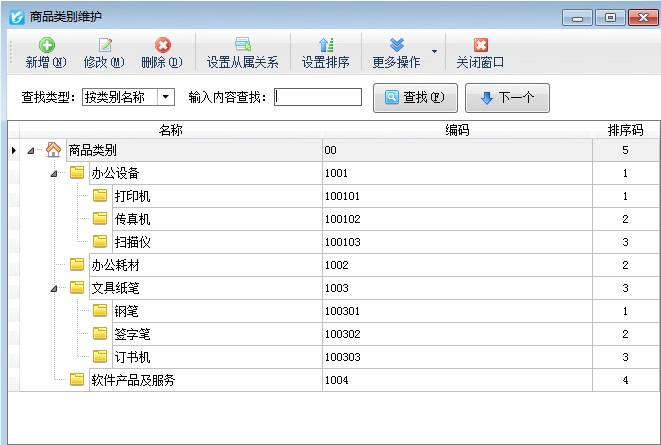The image size is (661, 445).
Task: Select the 签字笔 category
Action: tap(132, 334)
